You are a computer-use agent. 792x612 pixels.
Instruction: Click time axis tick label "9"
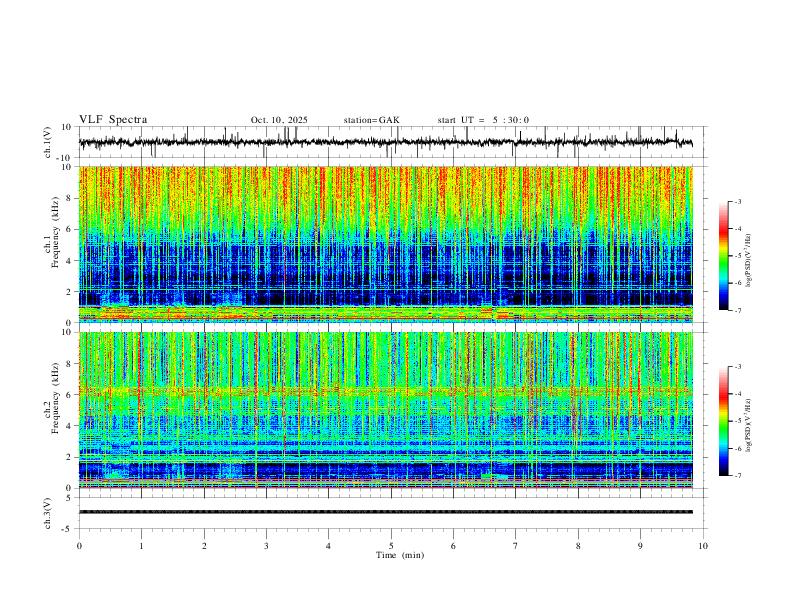coord(640,546)
